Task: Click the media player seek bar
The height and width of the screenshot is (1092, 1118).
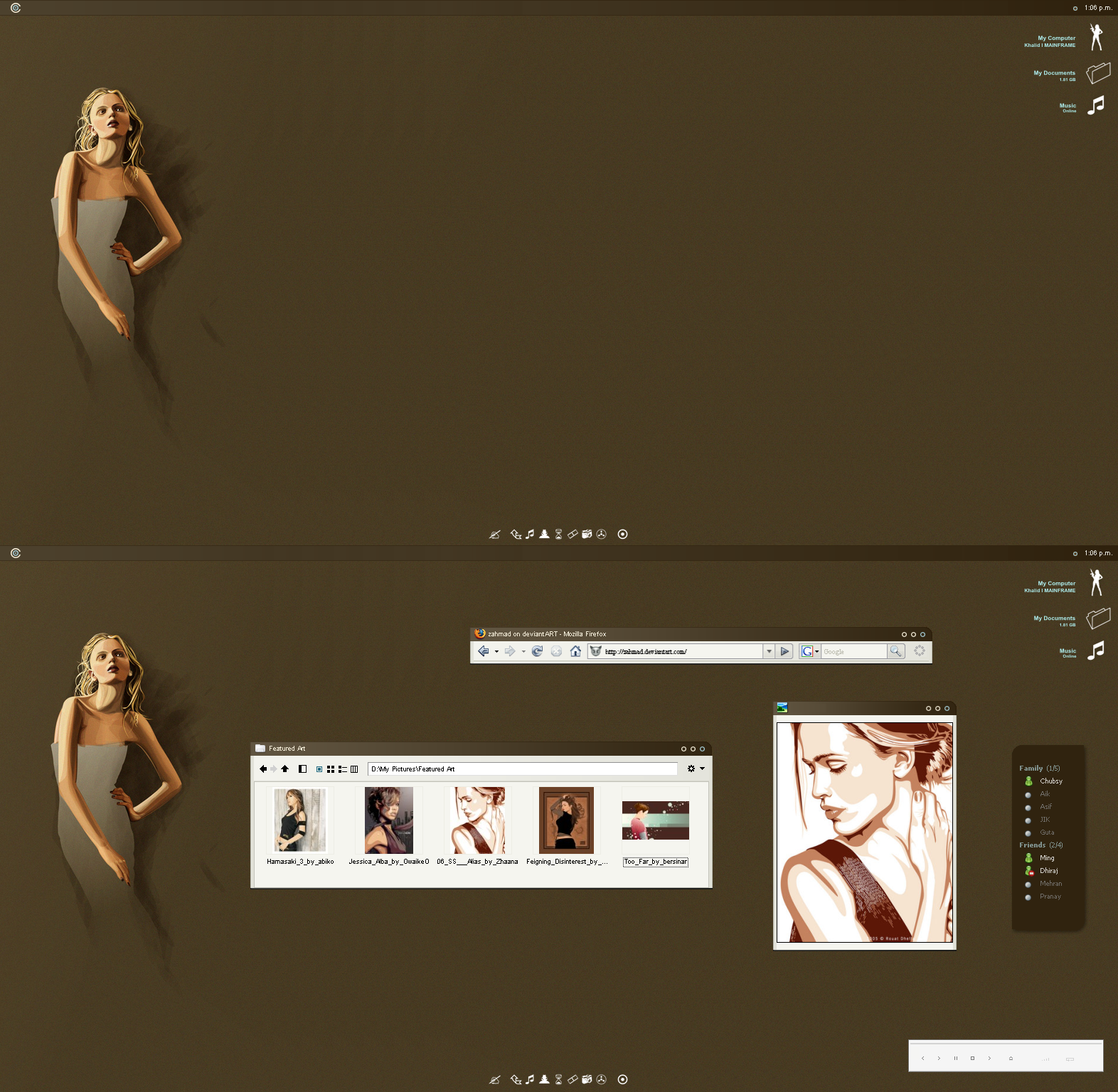Action: (x=1006, y=1044)
